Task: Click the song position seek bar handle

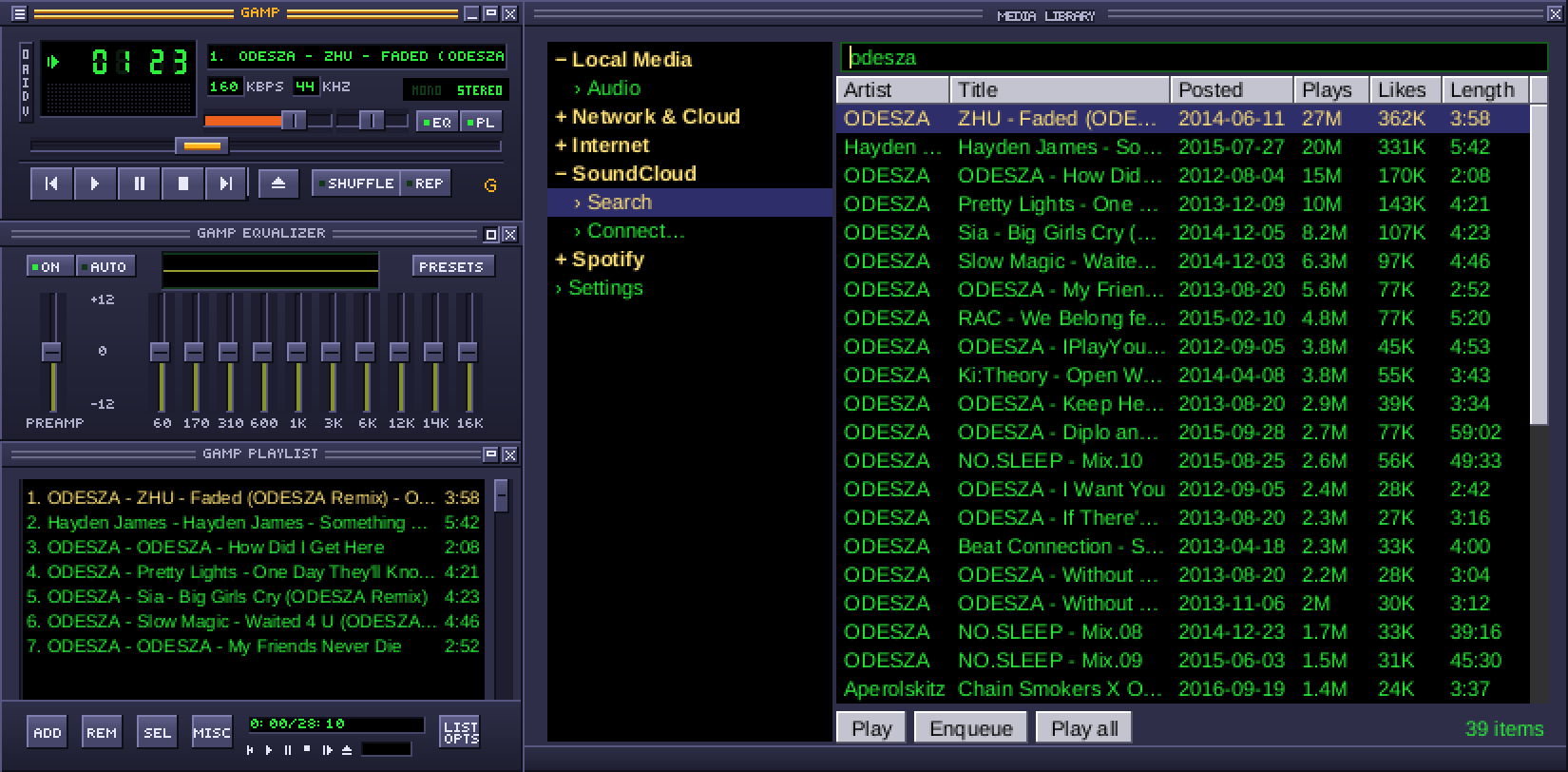Action: click(201, 145)
